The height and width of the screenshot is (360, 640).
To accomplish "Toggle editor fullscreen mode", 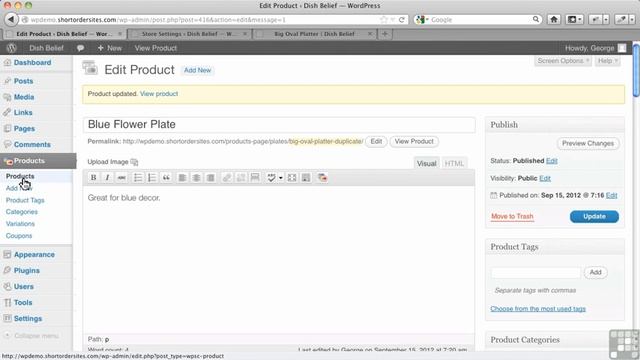I will coord(292,178).
